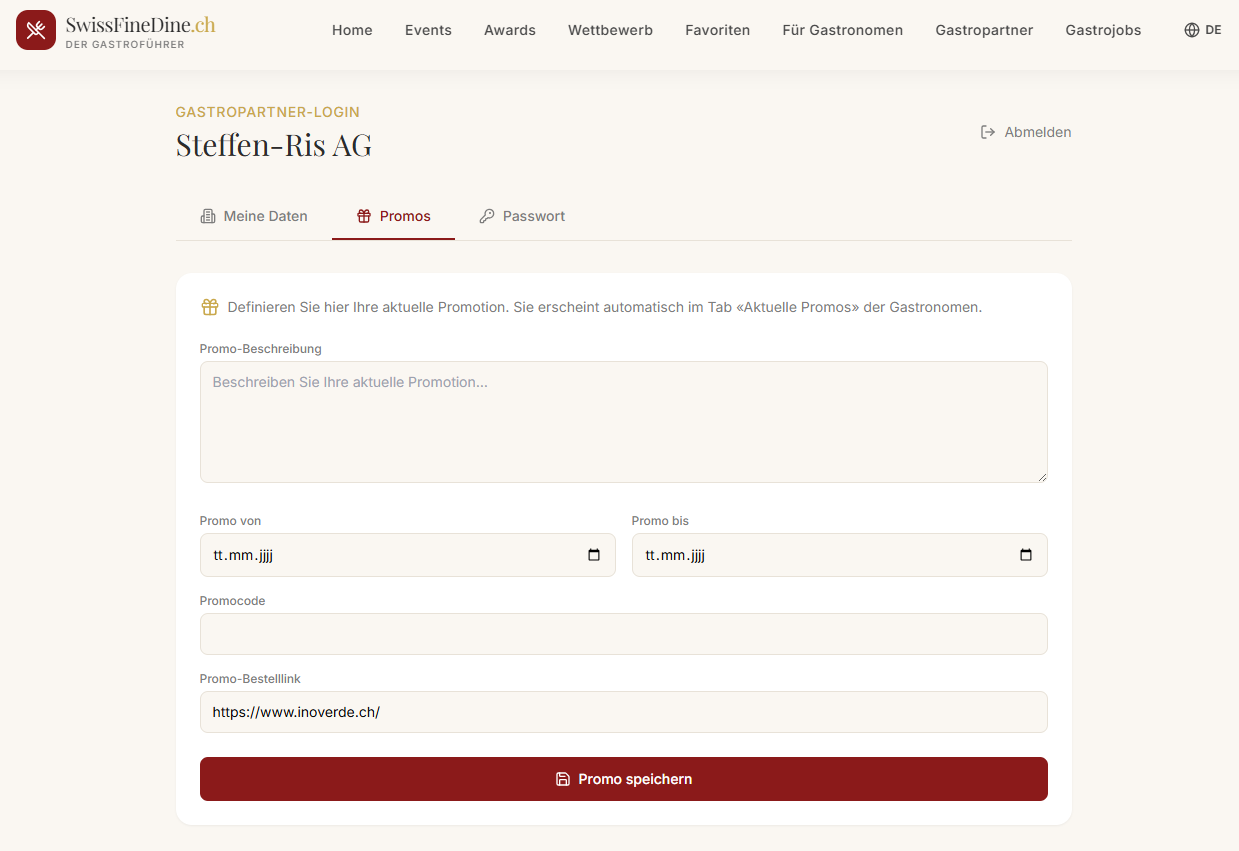
Task: Go to Events in the navigation
Action: pyautogui.click(x=428, y=30)
